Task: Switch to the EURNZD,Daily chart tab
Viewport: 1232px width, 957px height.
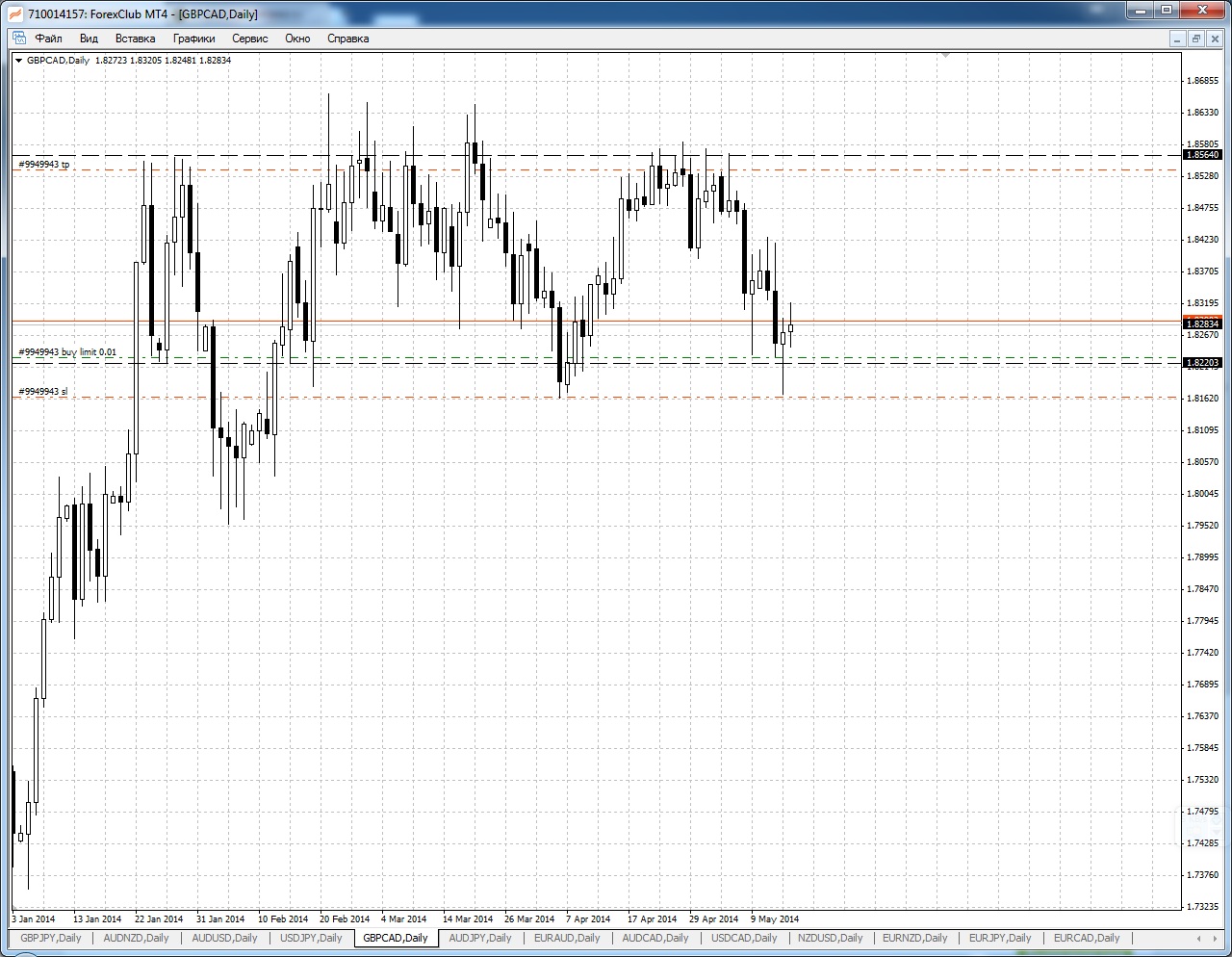Action: [915, 938]
